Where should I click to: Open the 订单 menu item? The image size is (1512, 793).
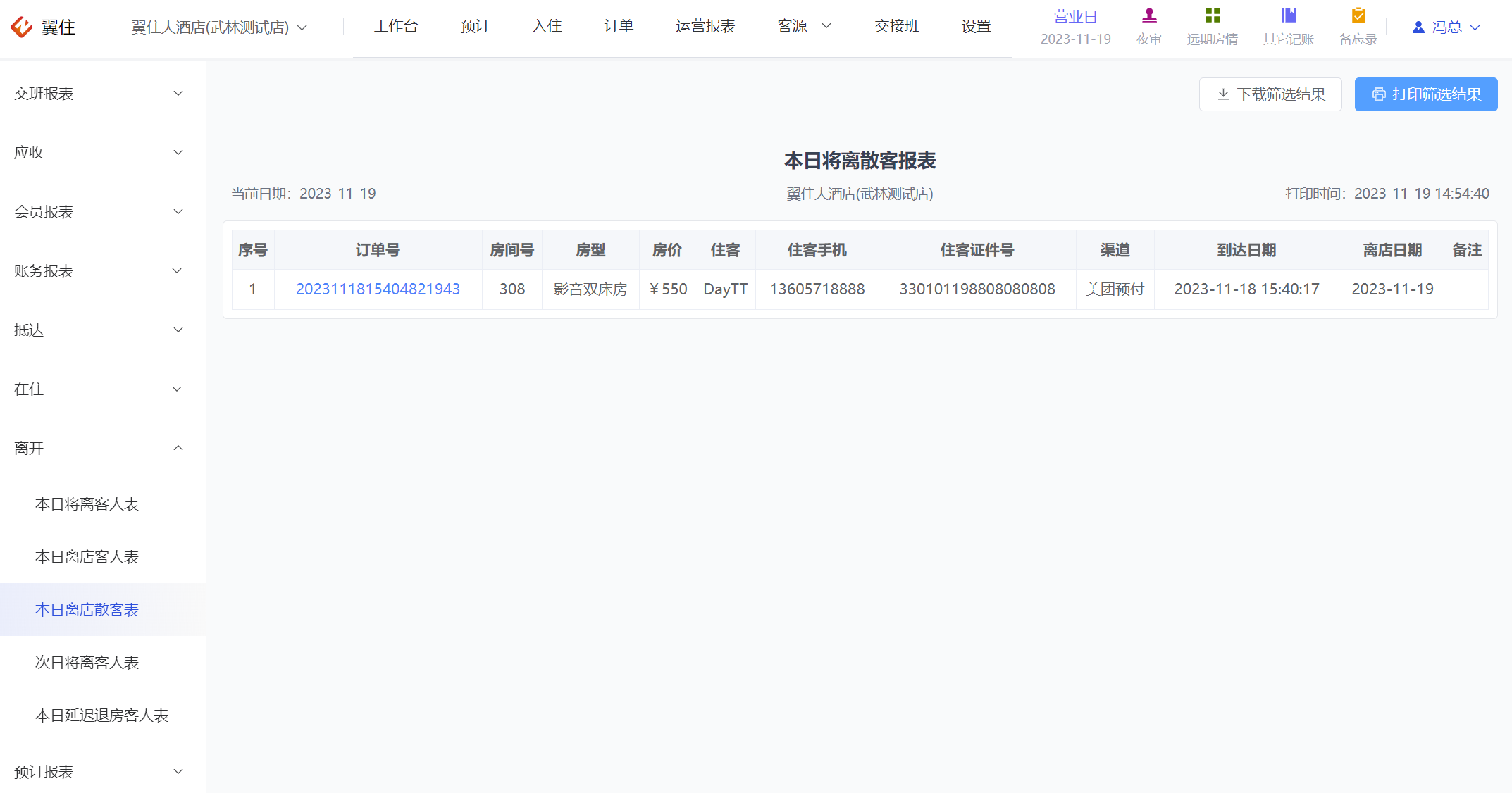619,26
